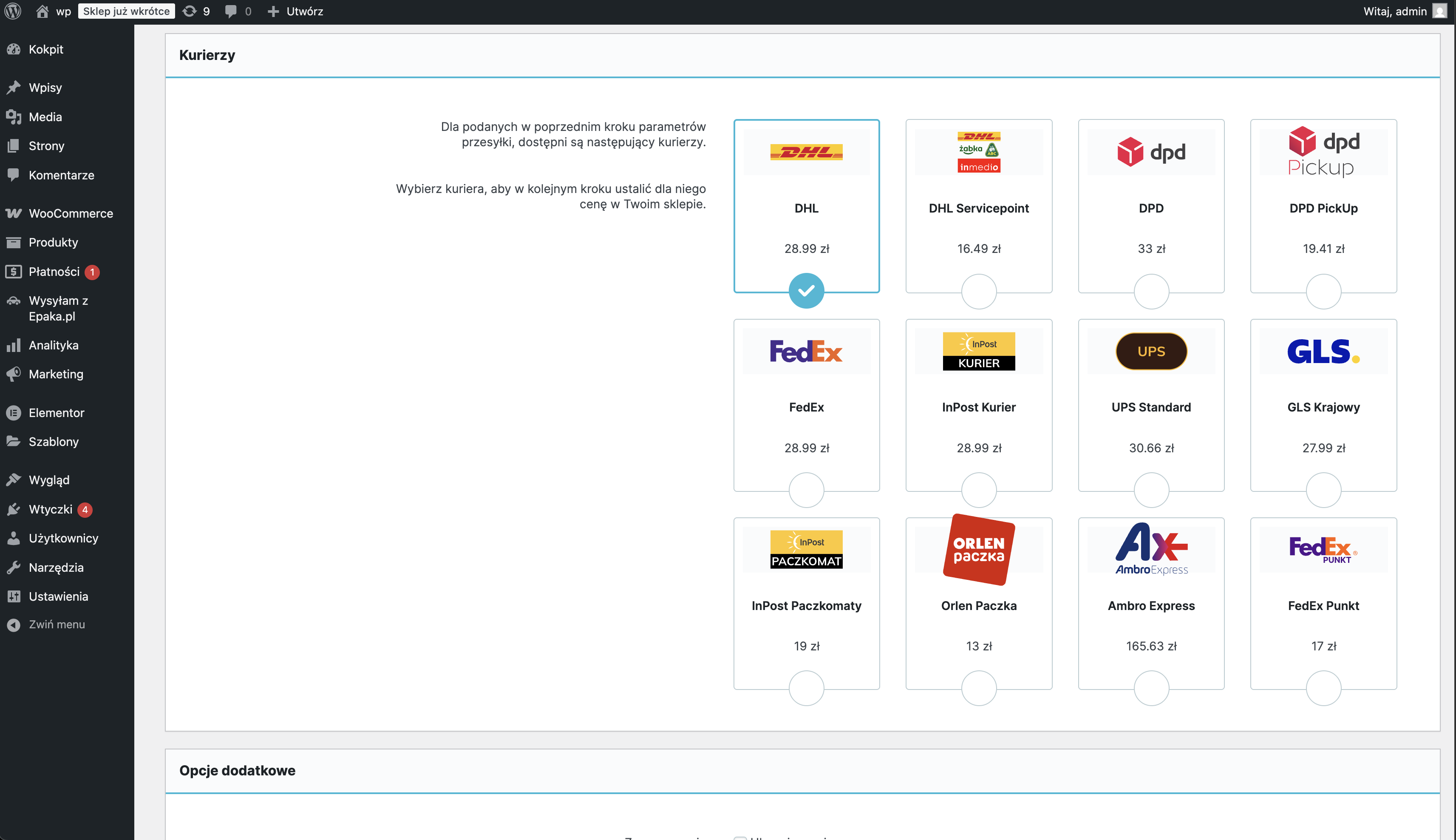The width and height of the screenshot is (1456, 840).
Task: Select the FedEx courier radio circle
Action: tap(806, 490)
